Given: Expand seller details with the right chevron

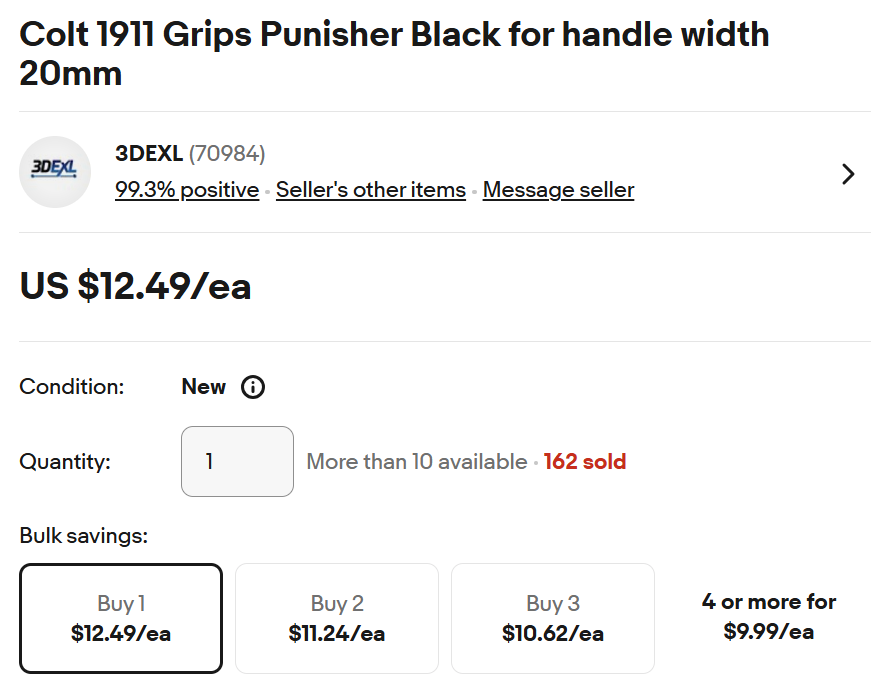Looking at the screenshot, I should [x=848, y=174].
